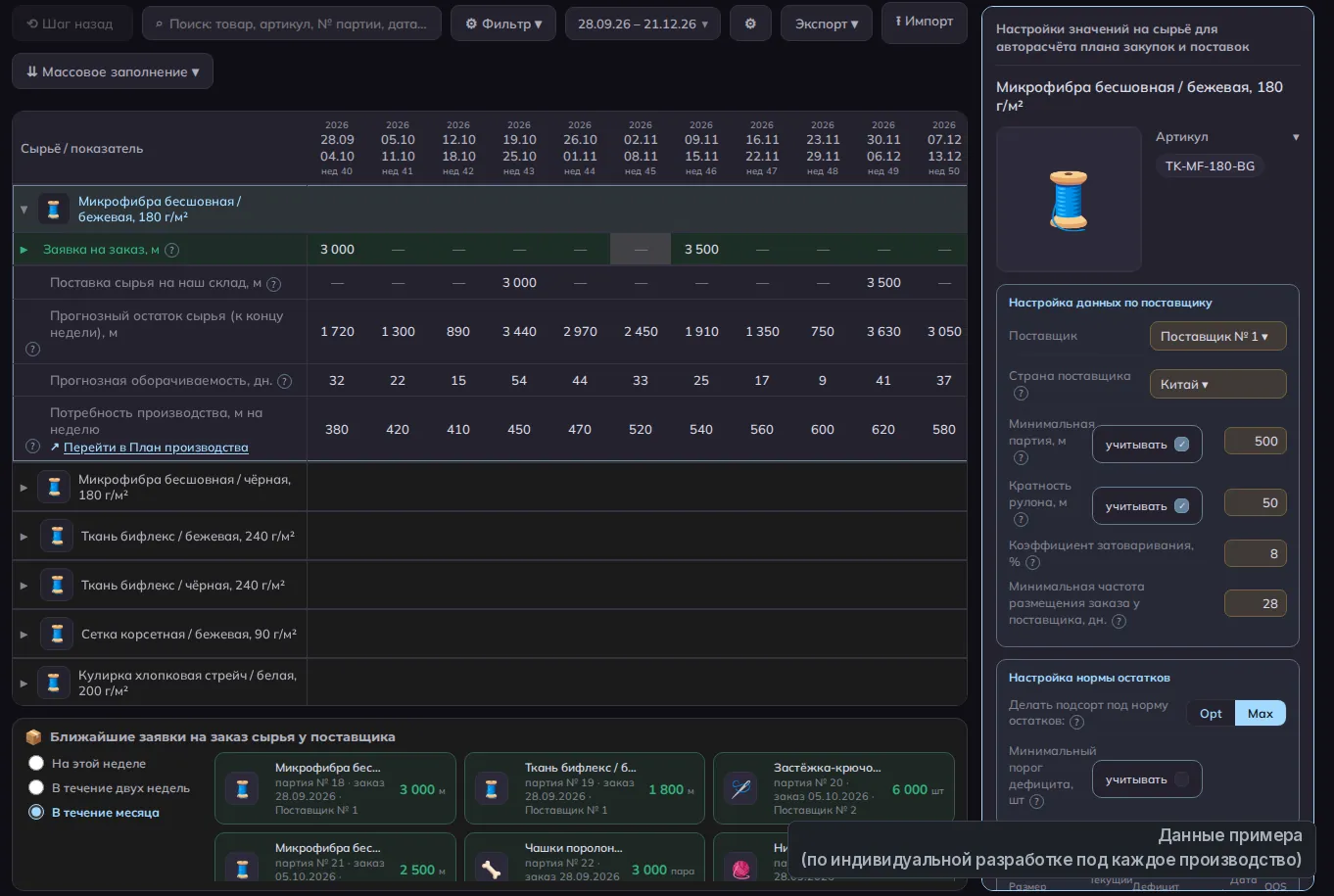This screenshot has width=1334, height=896.
Task: Open order card 'Микрофибра бес...' 3 000 м
Action: coord(335,788)
